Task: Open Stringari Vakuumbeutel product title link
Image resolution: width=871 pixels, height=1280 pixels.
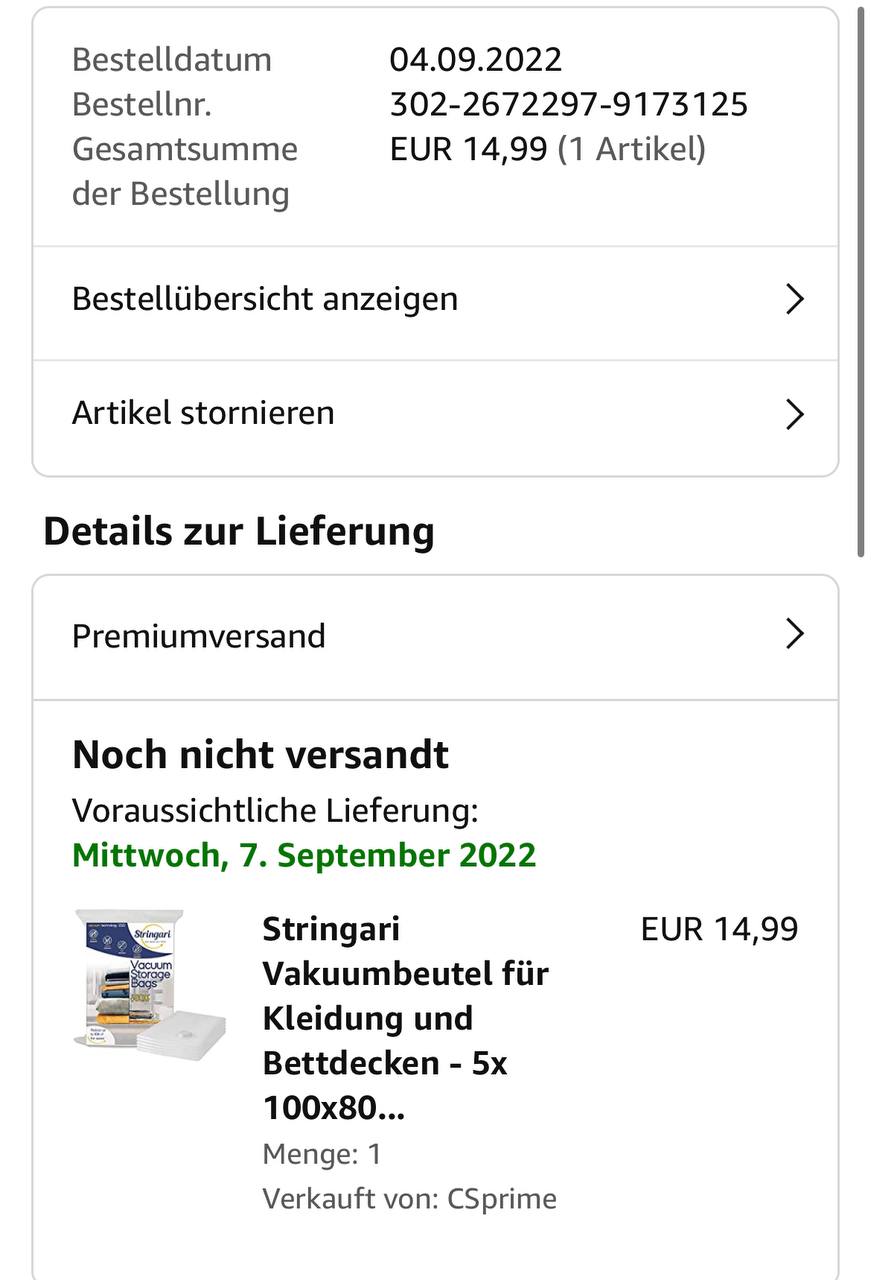Action: (x=405, y=1018)
